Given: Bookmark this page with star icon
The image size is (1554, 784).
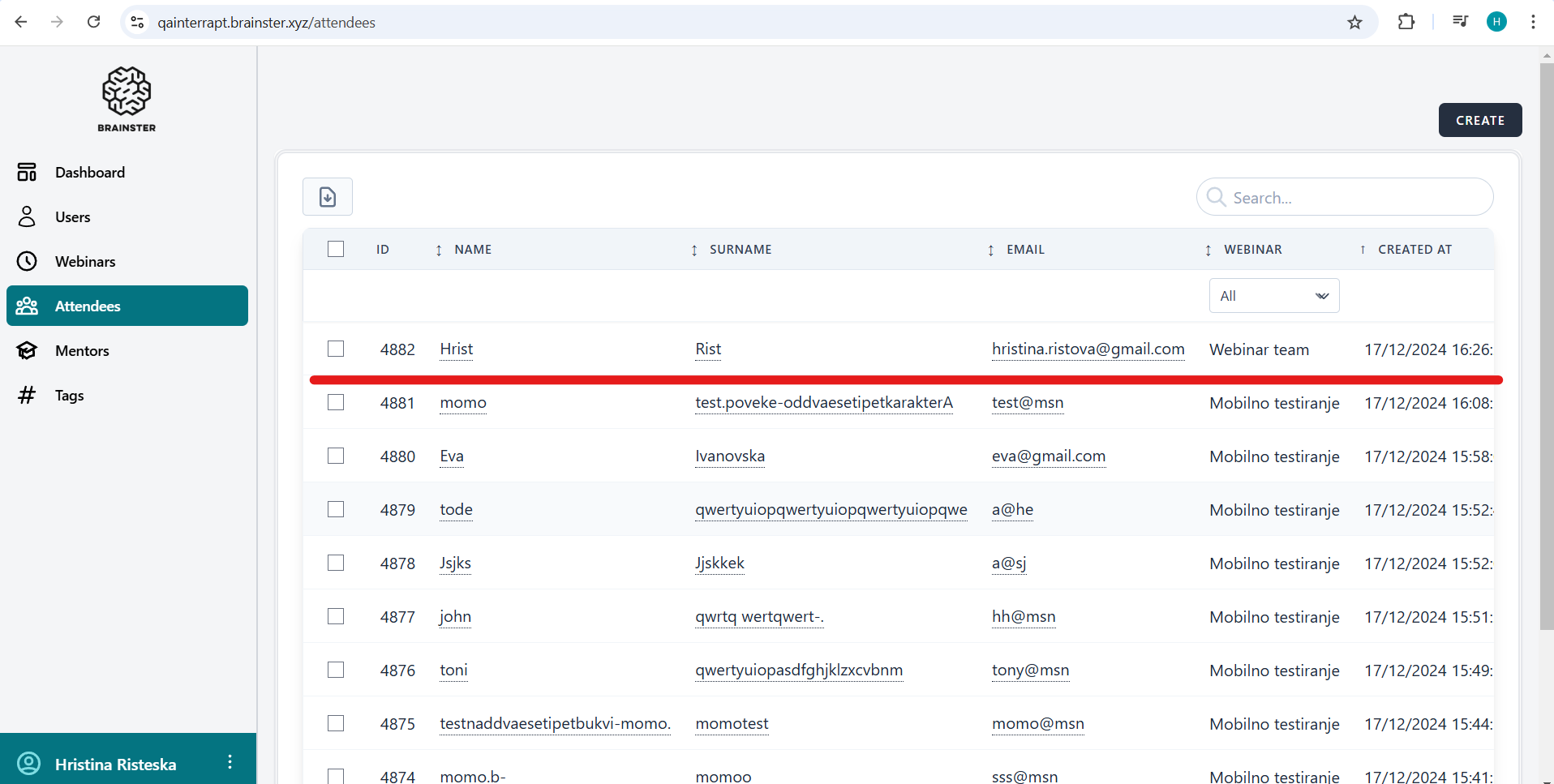Looking at the screenshot, I should tap(1354, 23).
